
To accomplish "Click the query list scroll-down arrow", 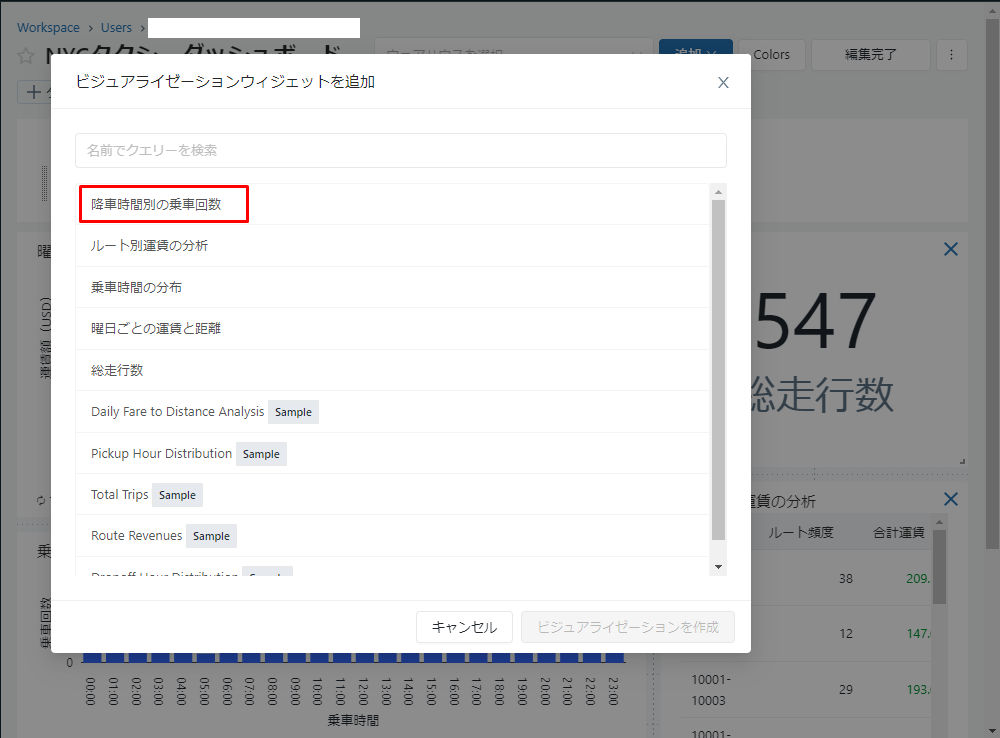I will 718,567.
